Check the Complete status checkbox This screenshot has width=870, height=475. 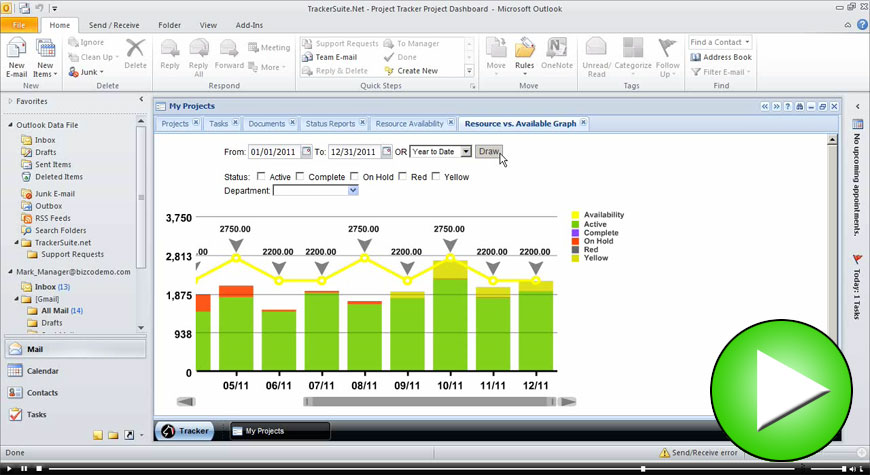300,176
